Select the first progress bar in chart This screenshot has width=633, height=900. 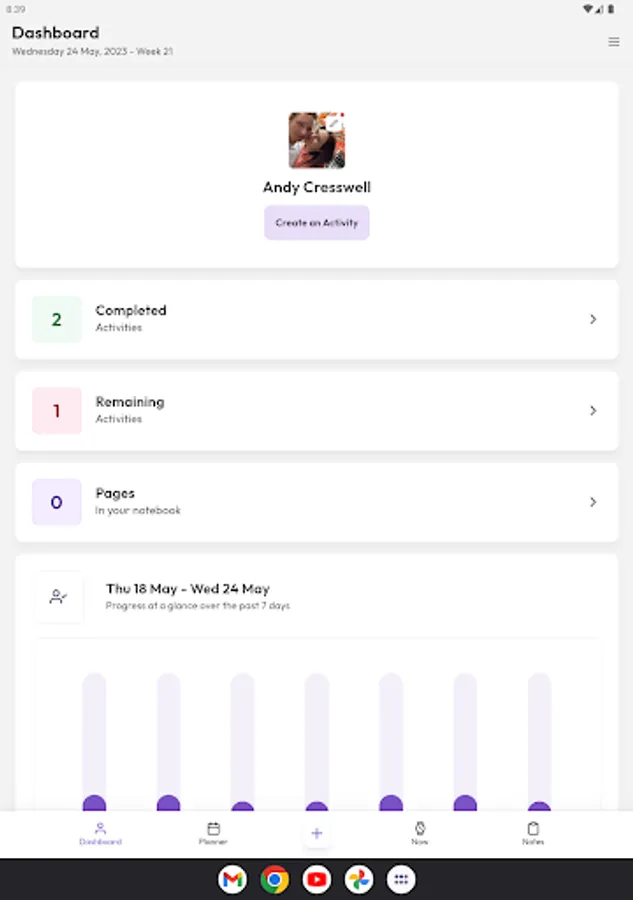[x=94, y=742]
